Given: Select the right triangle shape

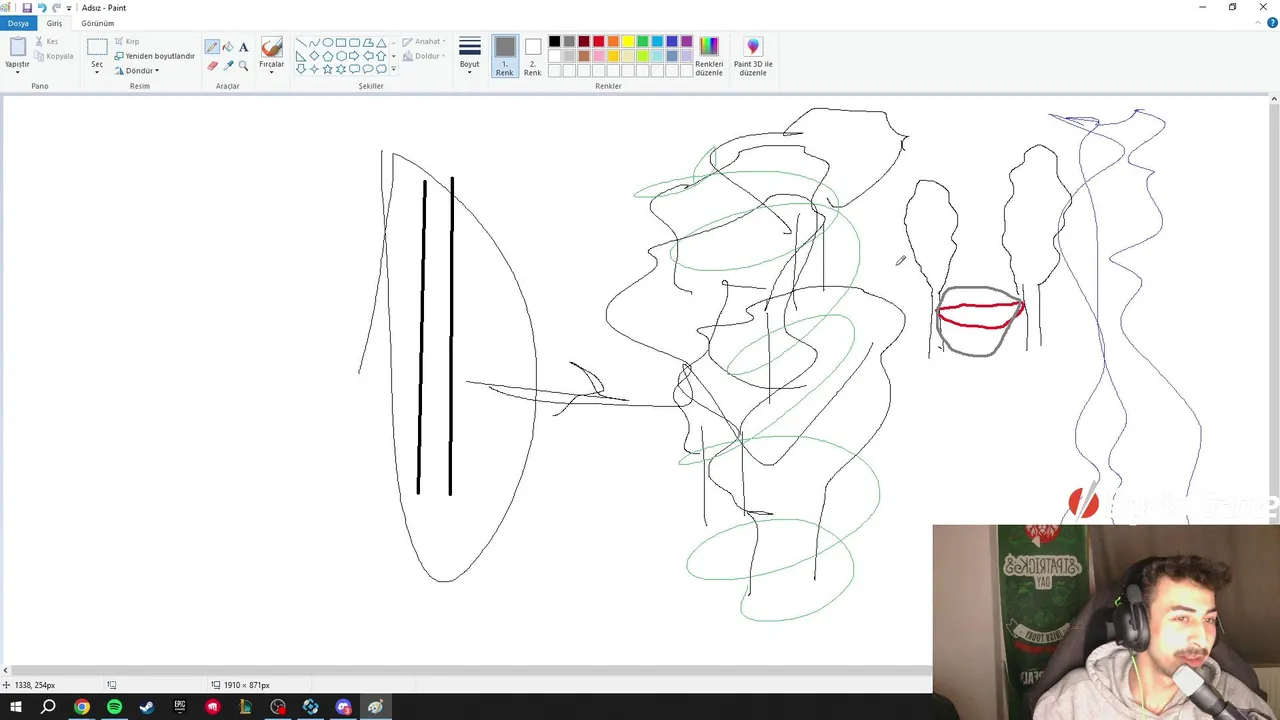Looking at the screenshot, I should (x=301, y=56).
